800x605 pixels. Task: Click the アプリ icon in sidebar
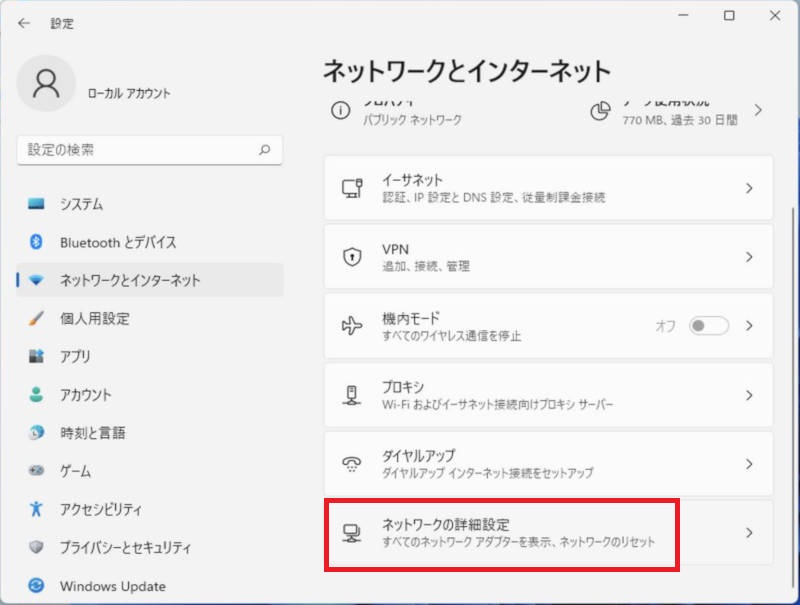pyautogui.click(x=36, y=356)
